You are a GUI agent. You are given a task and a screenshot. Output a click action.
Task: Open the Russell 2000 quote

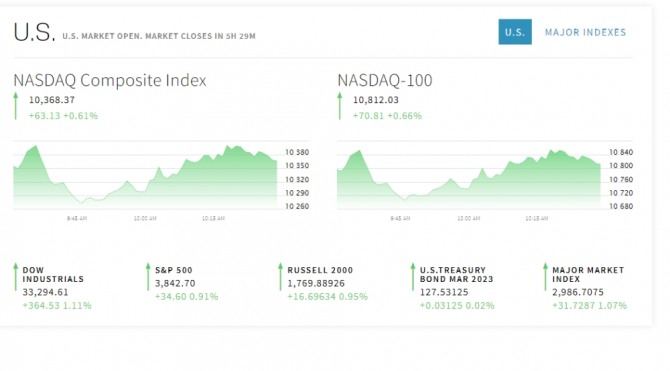(x=320, y=270)
